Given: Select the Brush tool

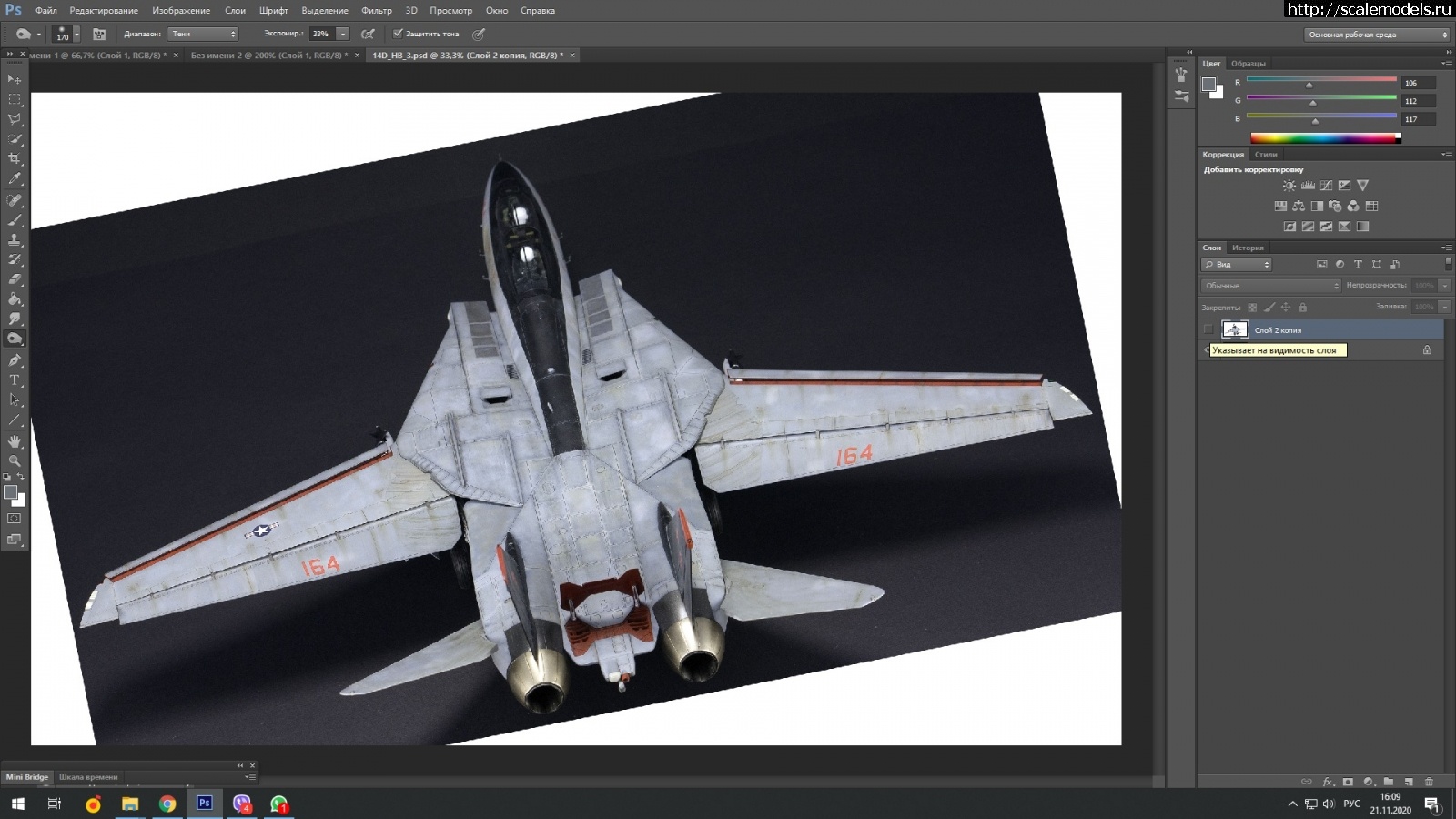Looking at the screenshot, I should (15, 220).
